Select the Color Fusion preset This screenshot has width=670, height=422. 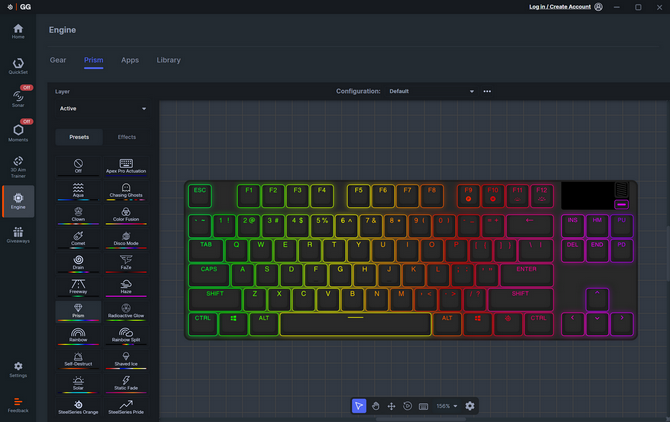coord(126,215)
